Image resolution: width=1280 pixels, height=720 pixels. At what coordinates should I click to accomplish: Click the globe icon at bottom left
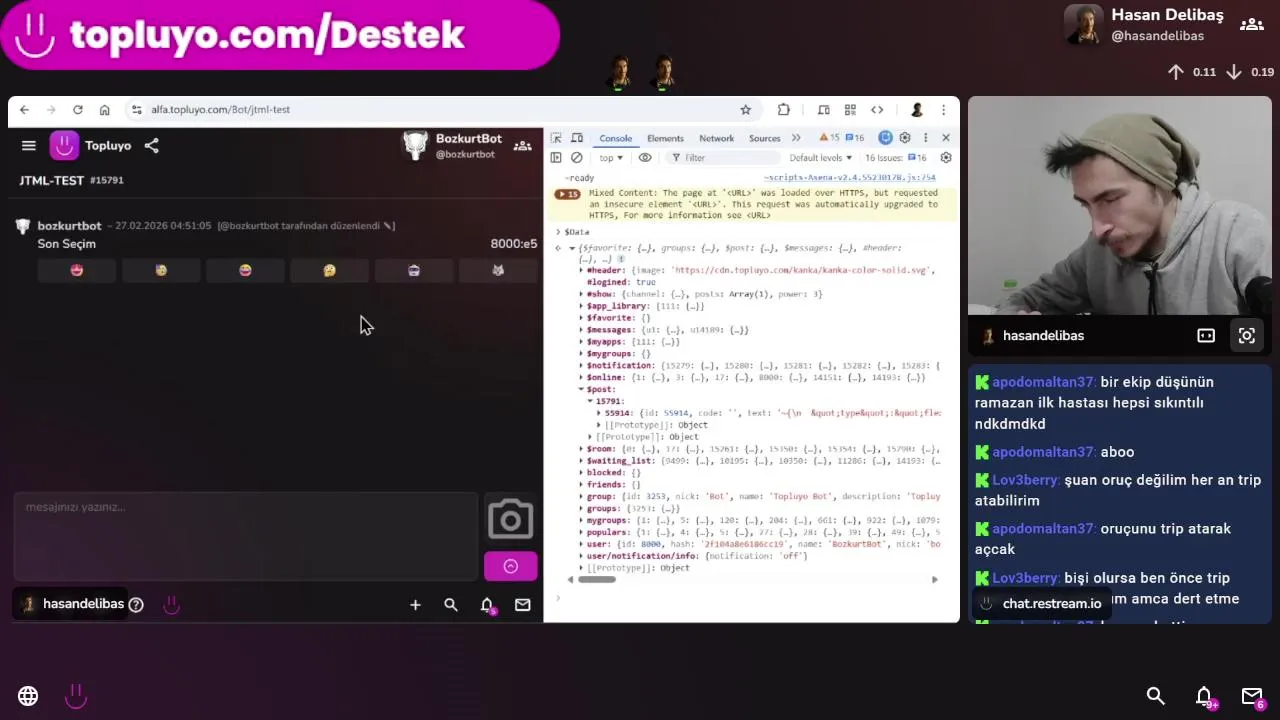(28, 696)
